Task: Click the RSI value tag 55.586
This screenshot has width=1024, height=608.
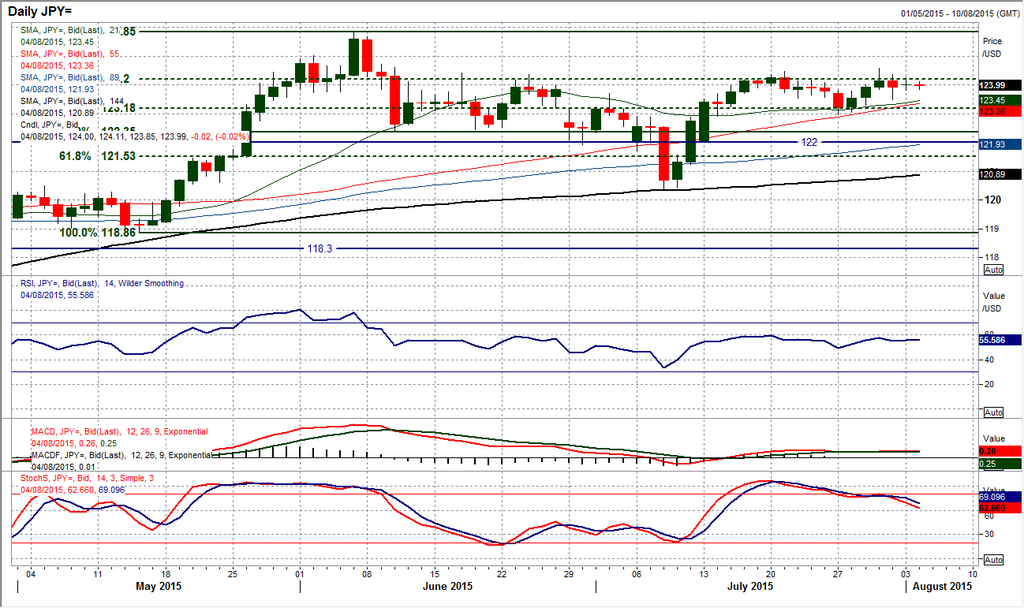Action: 1000,340
